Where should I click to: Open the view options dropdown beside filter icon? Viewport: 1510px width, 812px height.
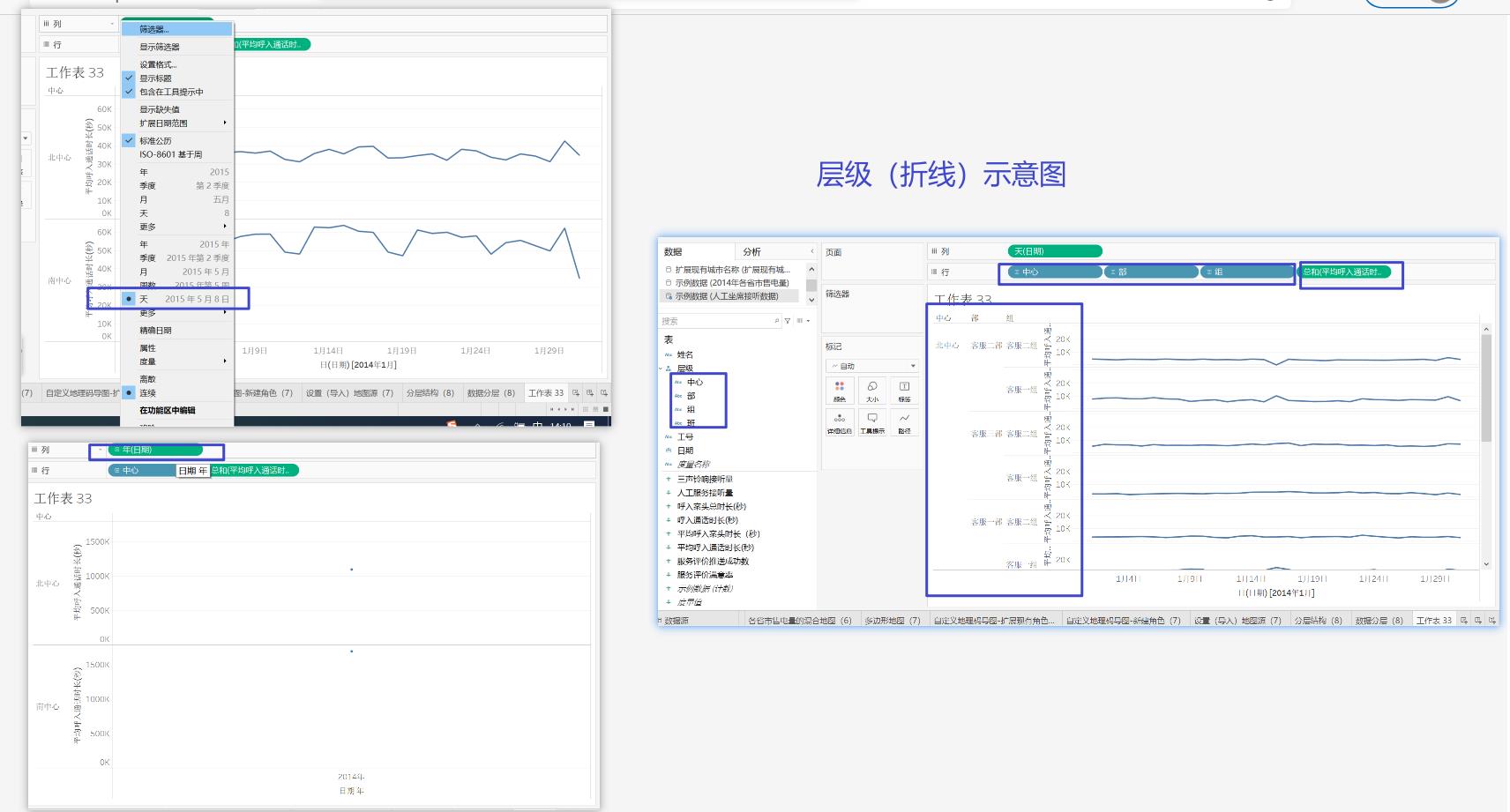802,321
